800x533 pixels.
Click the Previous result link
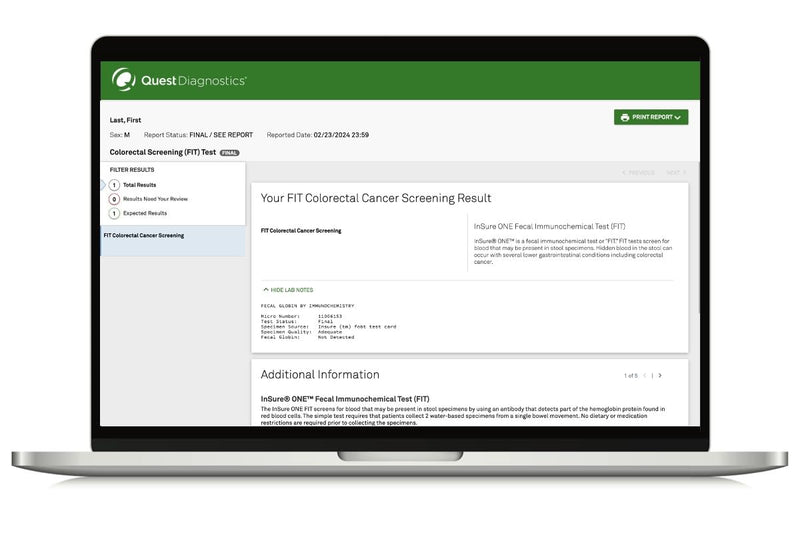[638, 172]
